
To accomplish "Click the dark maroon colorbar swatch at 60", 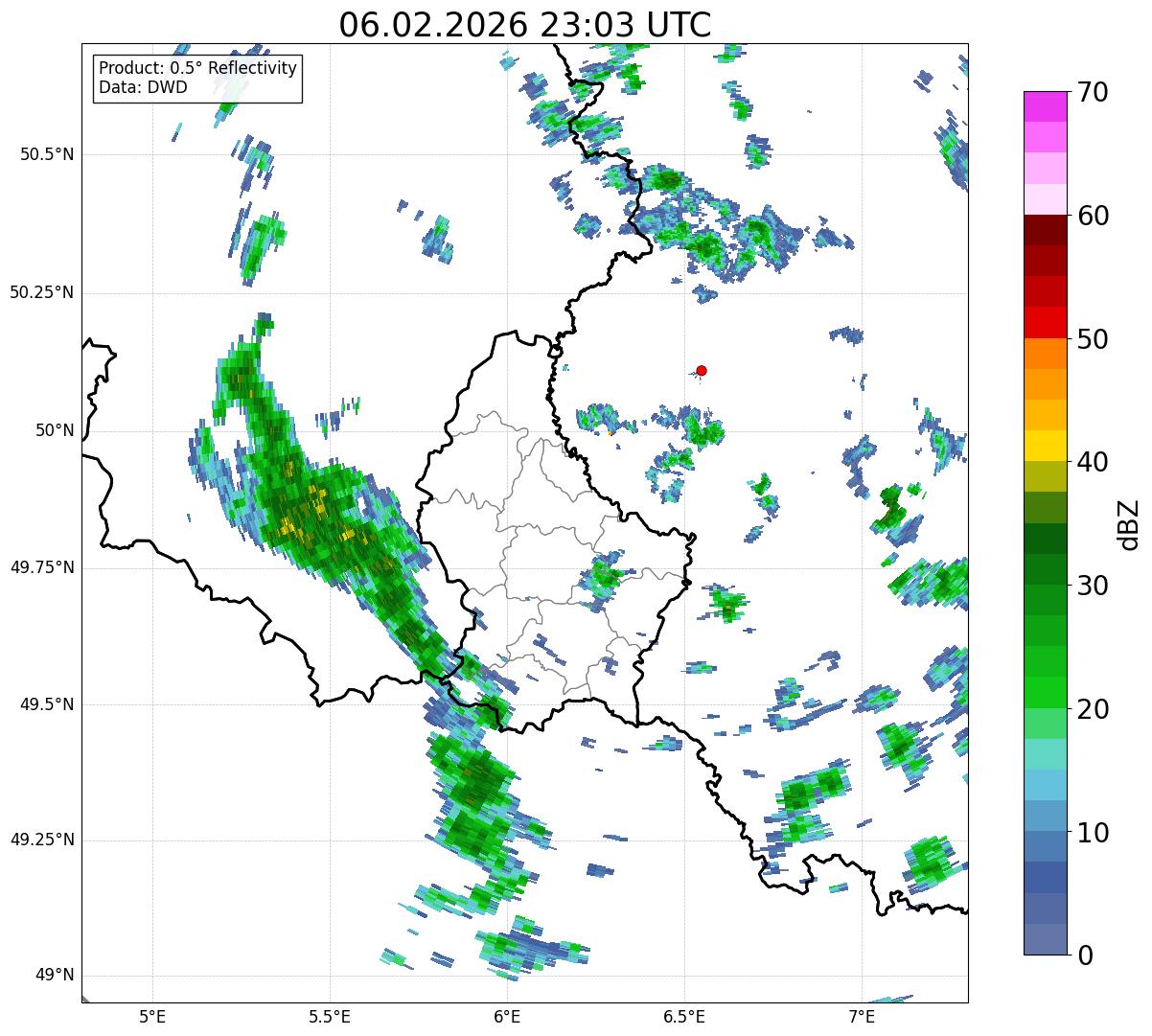I will pos(1045,230).
